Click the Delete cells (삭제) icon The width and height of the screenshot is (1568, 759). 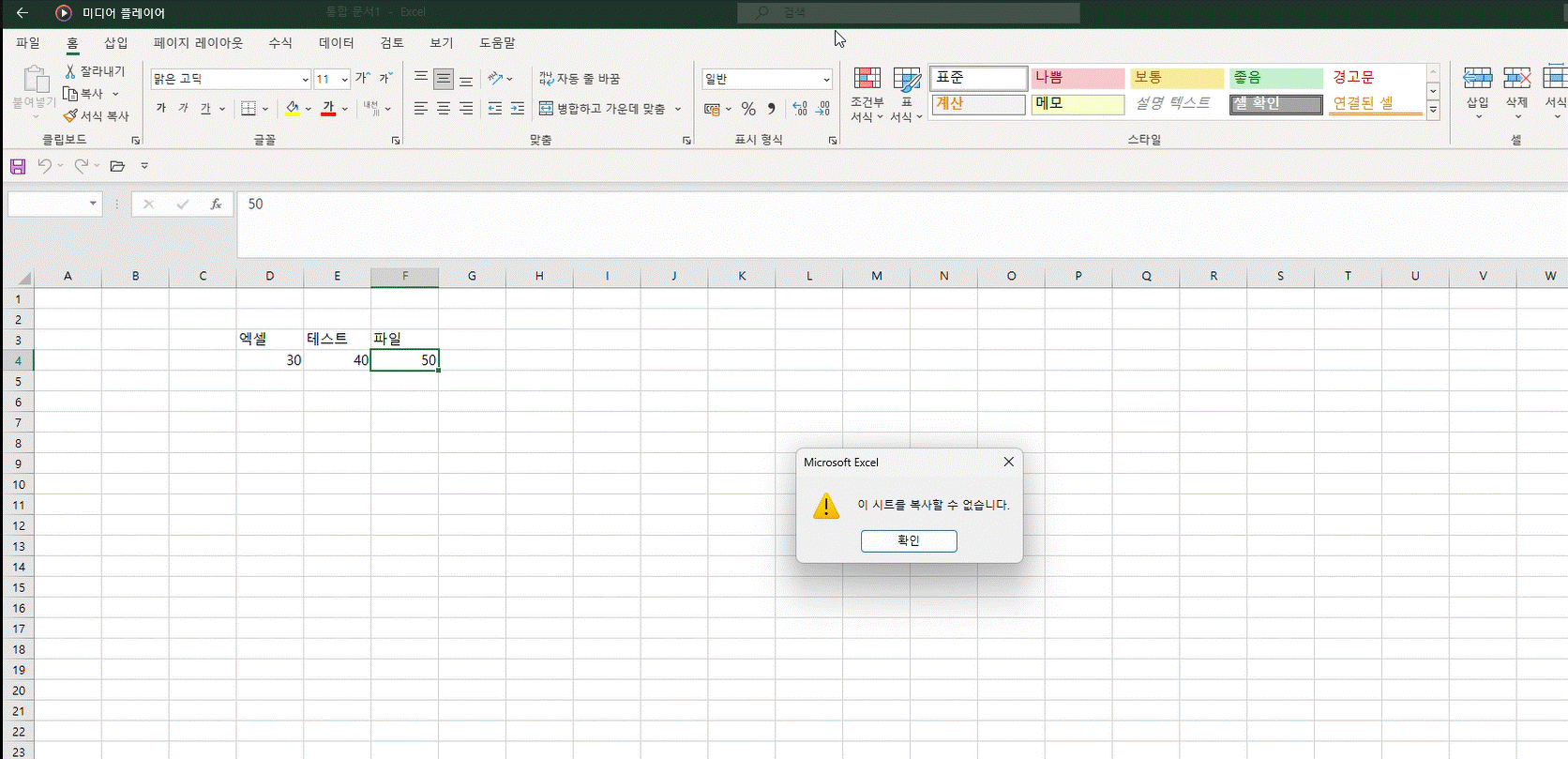click(x=1516, y=79)
